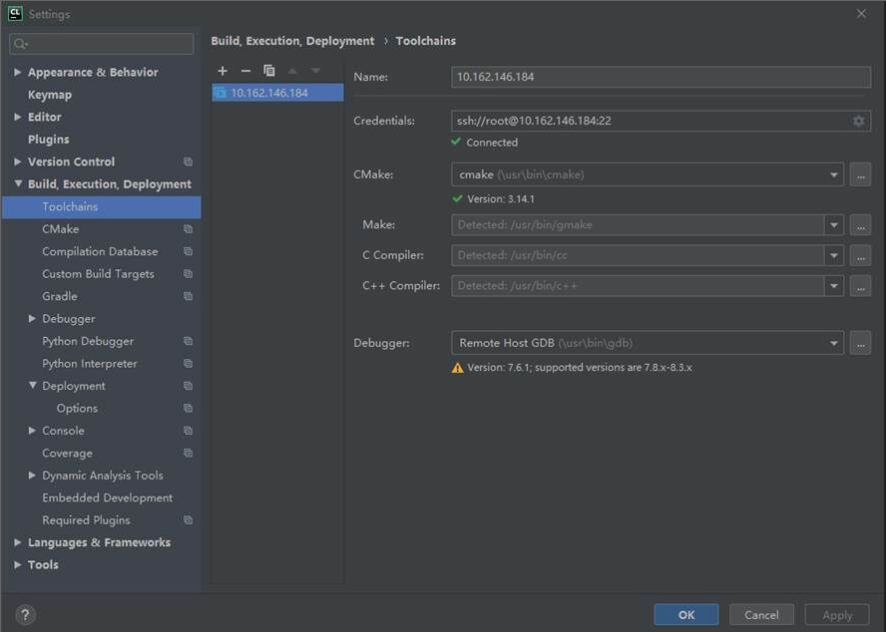Browse for Make executable path

[x=860, y=226]
